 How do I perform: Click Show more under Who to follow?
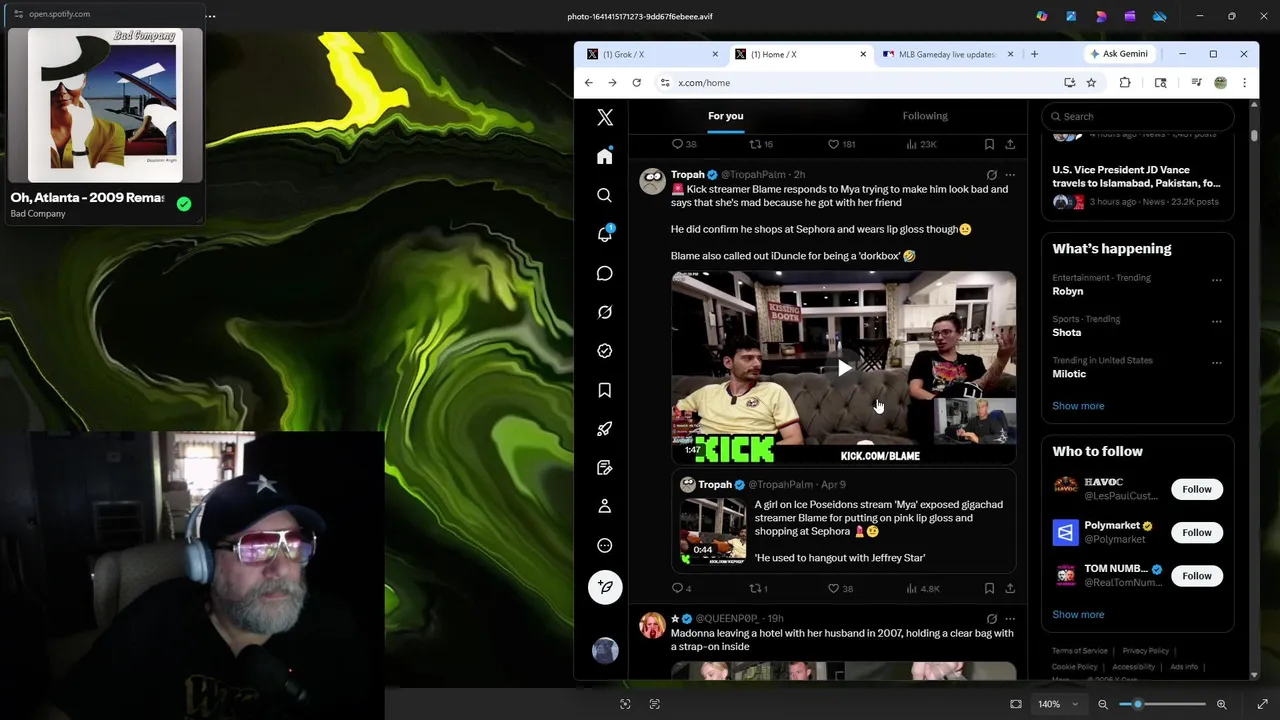[x=1078, y=615]
